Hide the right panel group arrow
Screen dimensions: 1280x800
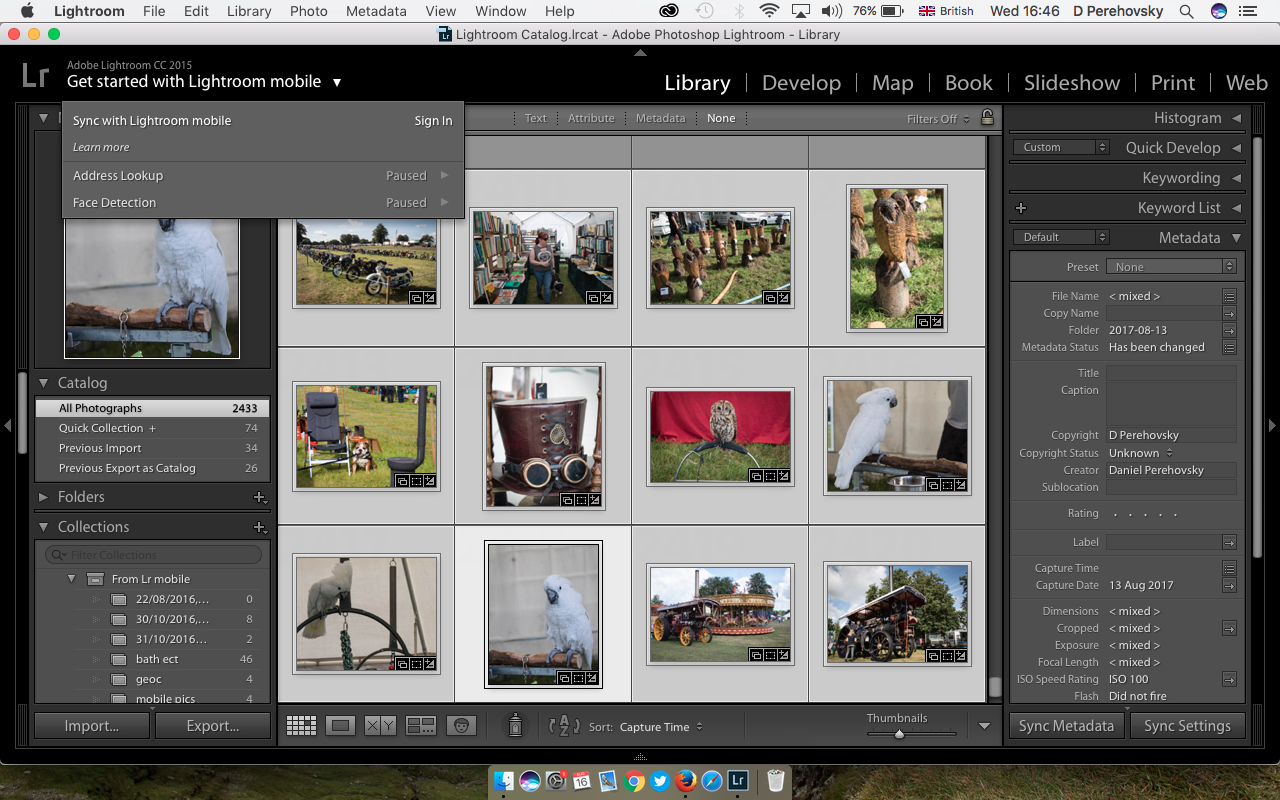(x=1272, y=425)
